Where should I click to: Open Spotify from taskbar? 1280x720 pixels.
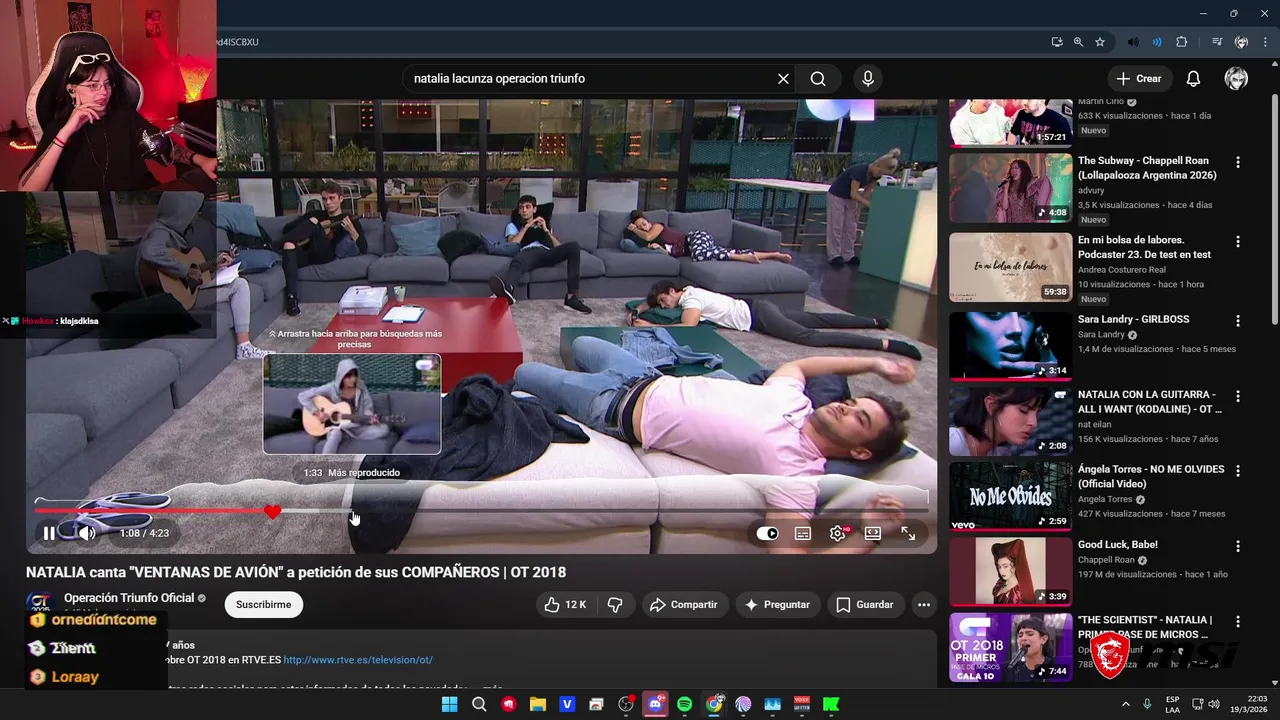click(684, 704)
